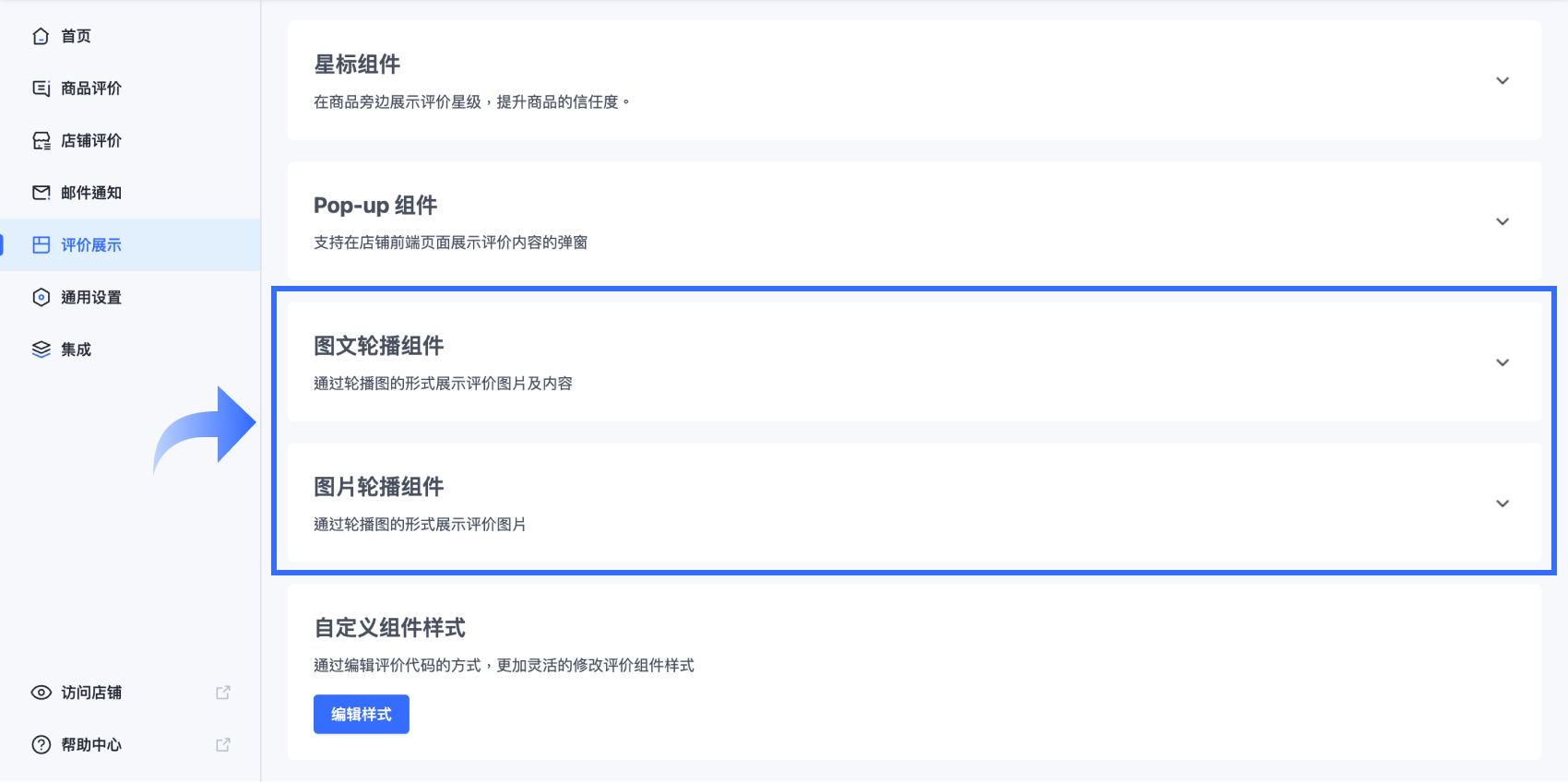Click the 邮件通知 envelope icon

[x=41, y=193]
